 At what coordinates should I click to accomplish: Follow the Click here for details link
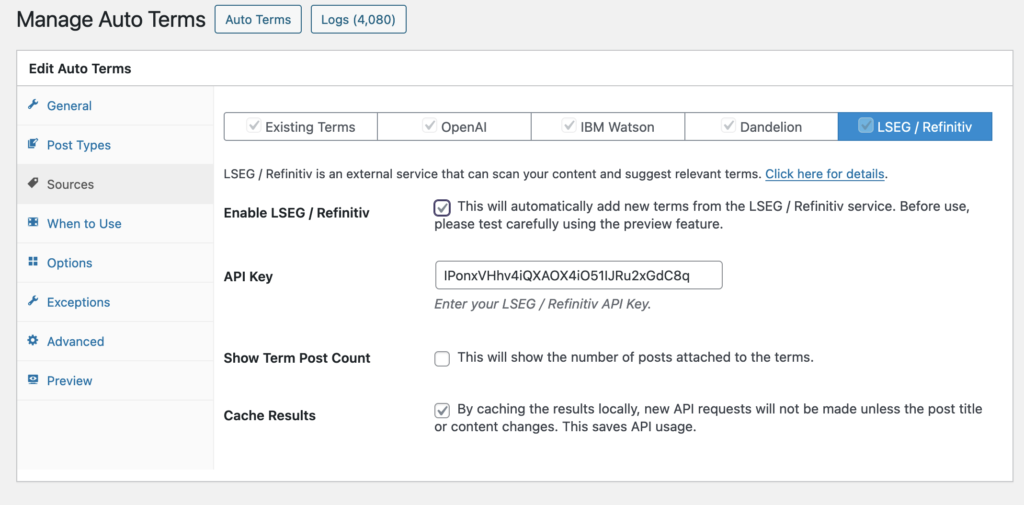tap(825, 174)
